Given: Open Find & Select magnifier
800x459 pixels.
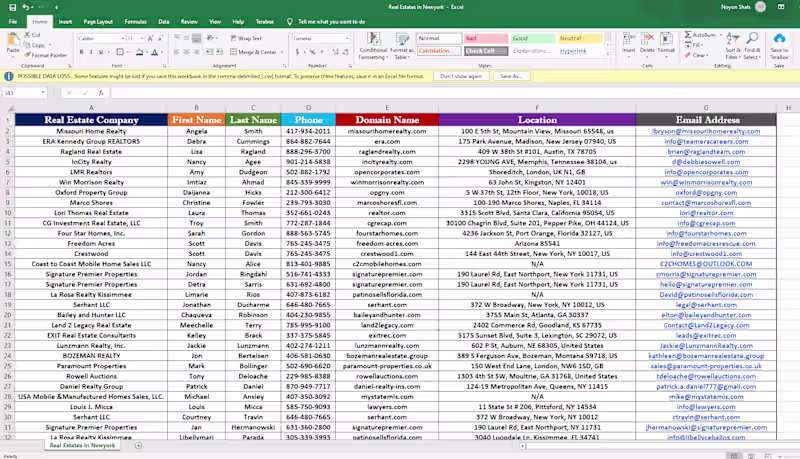Looking at the screenshot, I should coord(752,46).
